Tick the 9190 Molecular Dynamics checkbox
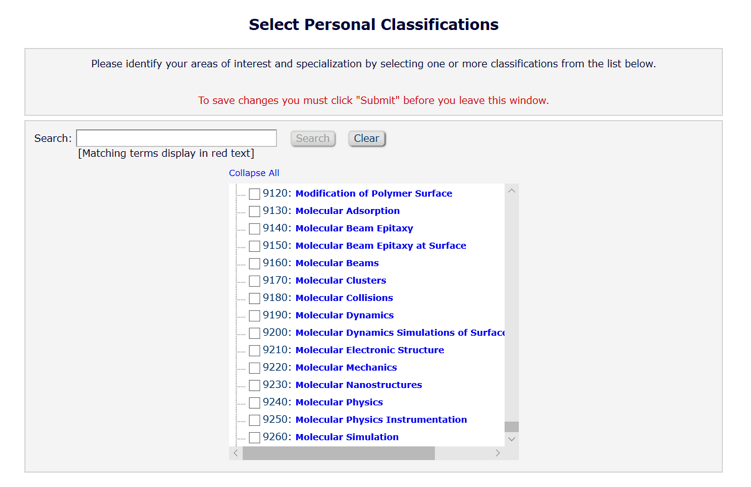Viewport: 751px width, 487px height. [x=254, y=316]
